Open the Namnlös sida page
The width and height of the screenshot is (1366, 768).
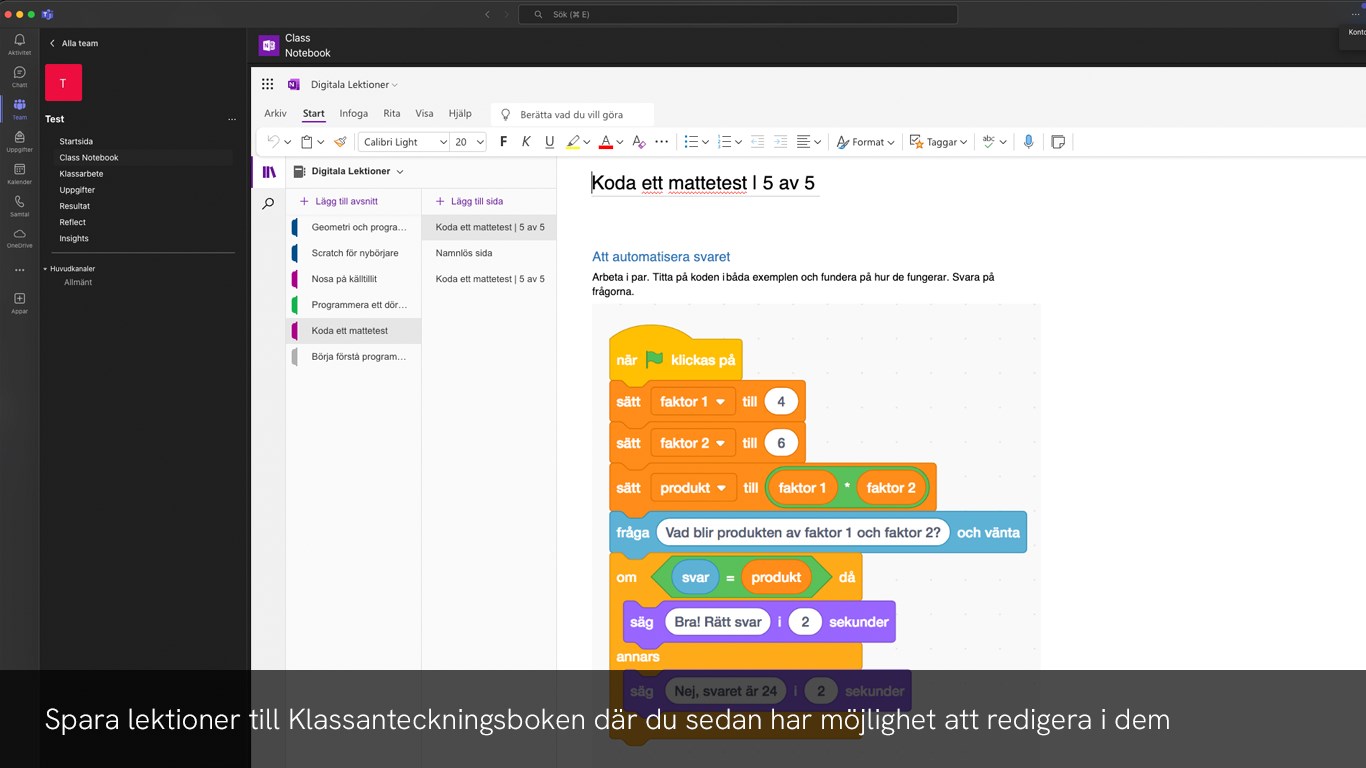click(488, 253)
